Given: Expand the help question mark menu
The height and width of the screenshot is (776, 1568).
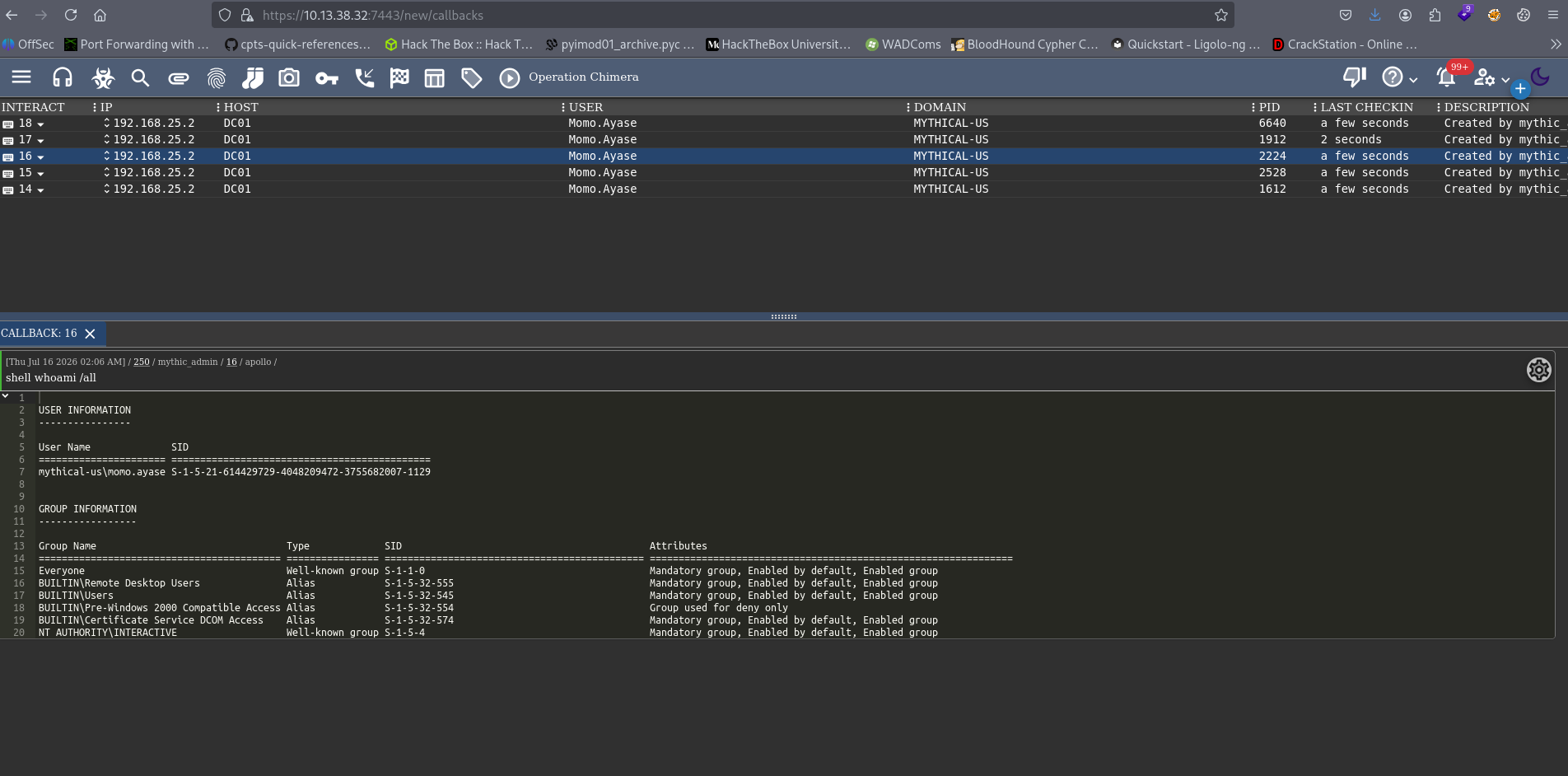Looking at the screenshot, I should click(x=1399, y=77).
